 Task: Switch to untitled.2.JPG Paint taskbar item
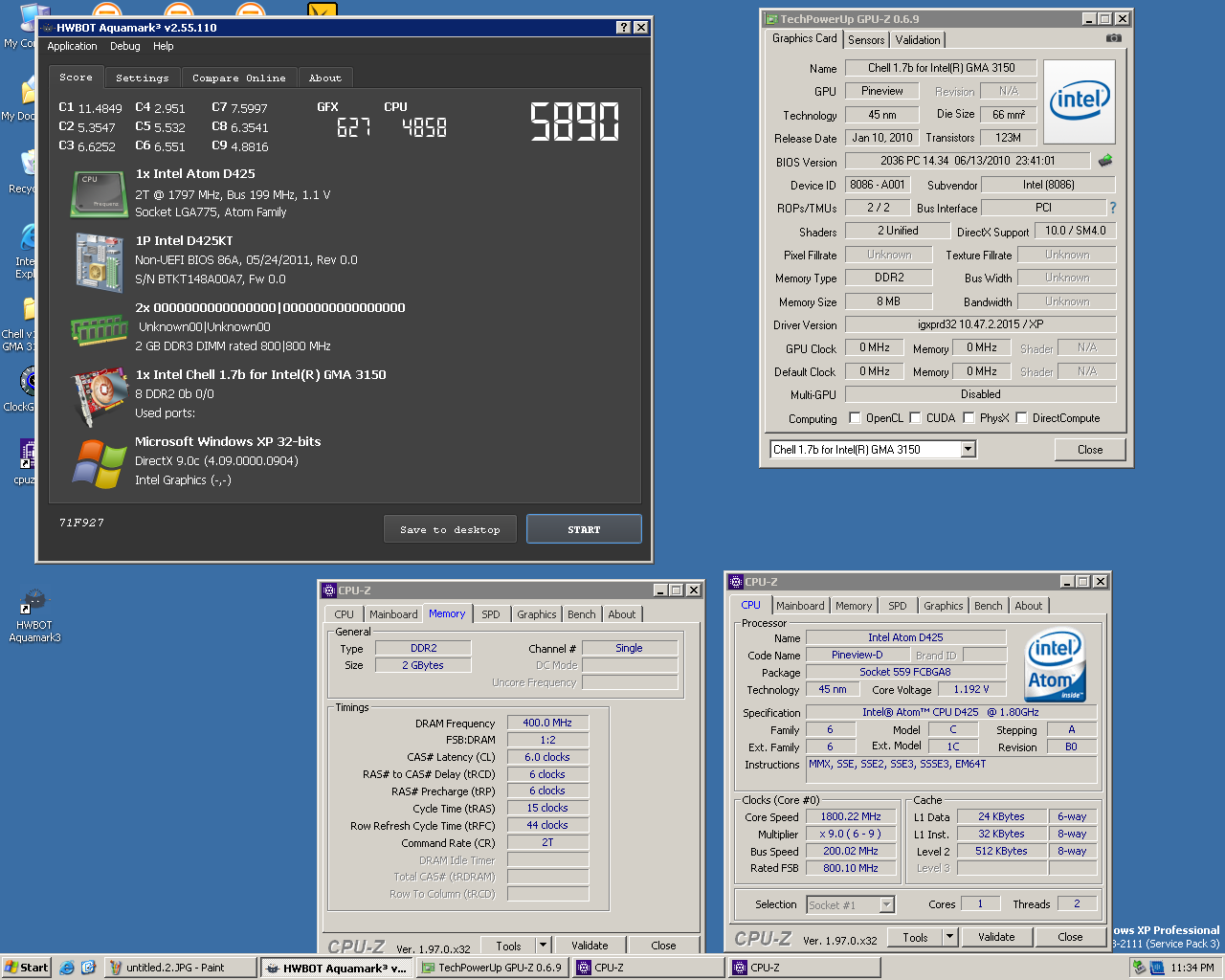[180, 968]
